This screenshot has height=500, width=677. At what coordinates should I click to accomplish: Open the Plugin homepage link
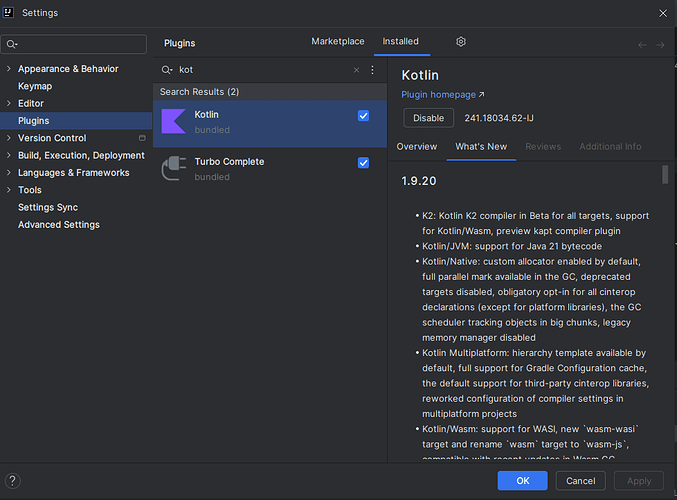pyautogui.click(x=442, y=95)
